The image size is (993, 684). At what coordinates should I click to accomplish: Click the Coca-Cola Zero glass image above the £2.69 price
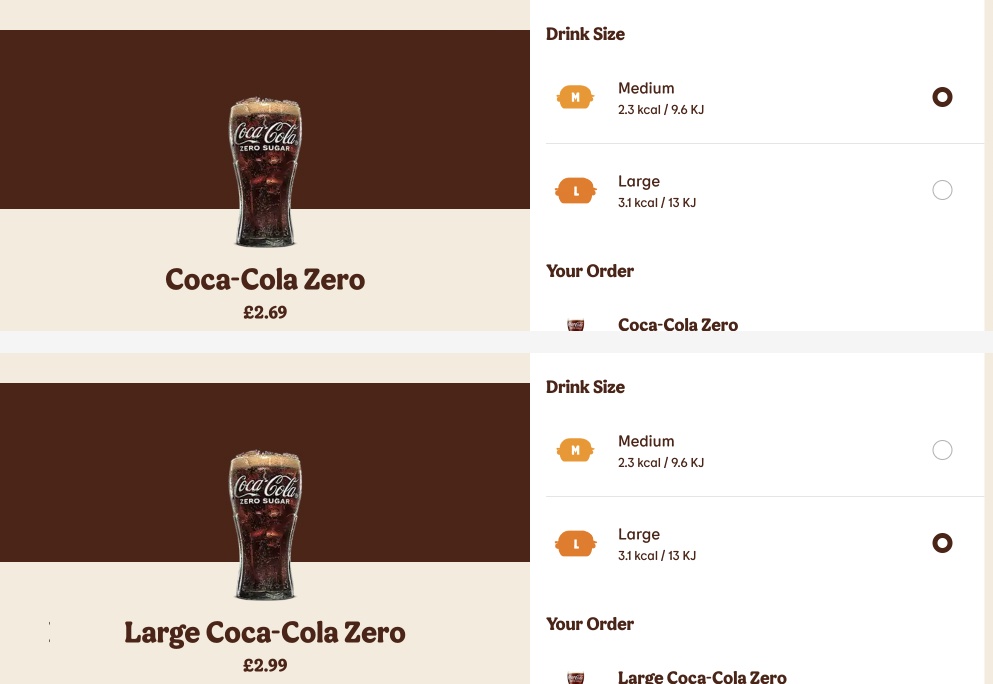pyautogui.click(x=265, y=172)
